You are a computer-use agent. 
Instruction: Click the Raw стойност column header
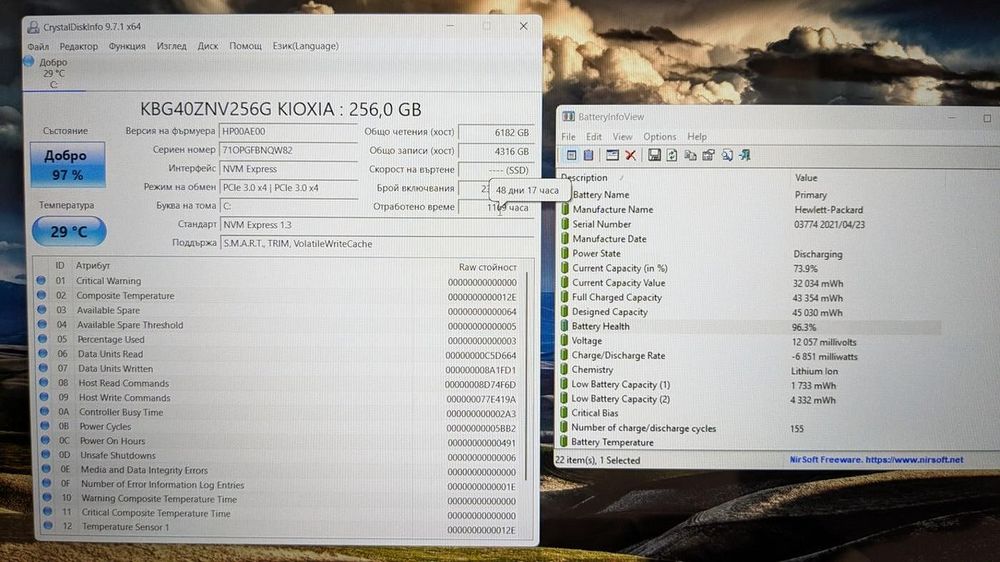[x=487, y=267]
